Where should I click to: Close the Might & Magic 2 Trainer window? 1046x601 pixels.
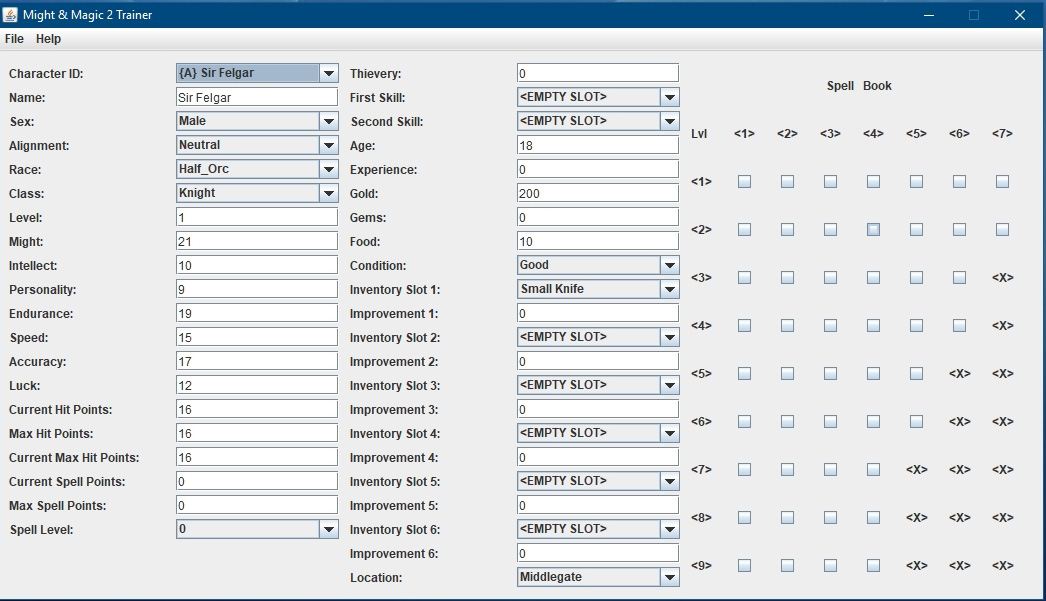coord(1019,15)
